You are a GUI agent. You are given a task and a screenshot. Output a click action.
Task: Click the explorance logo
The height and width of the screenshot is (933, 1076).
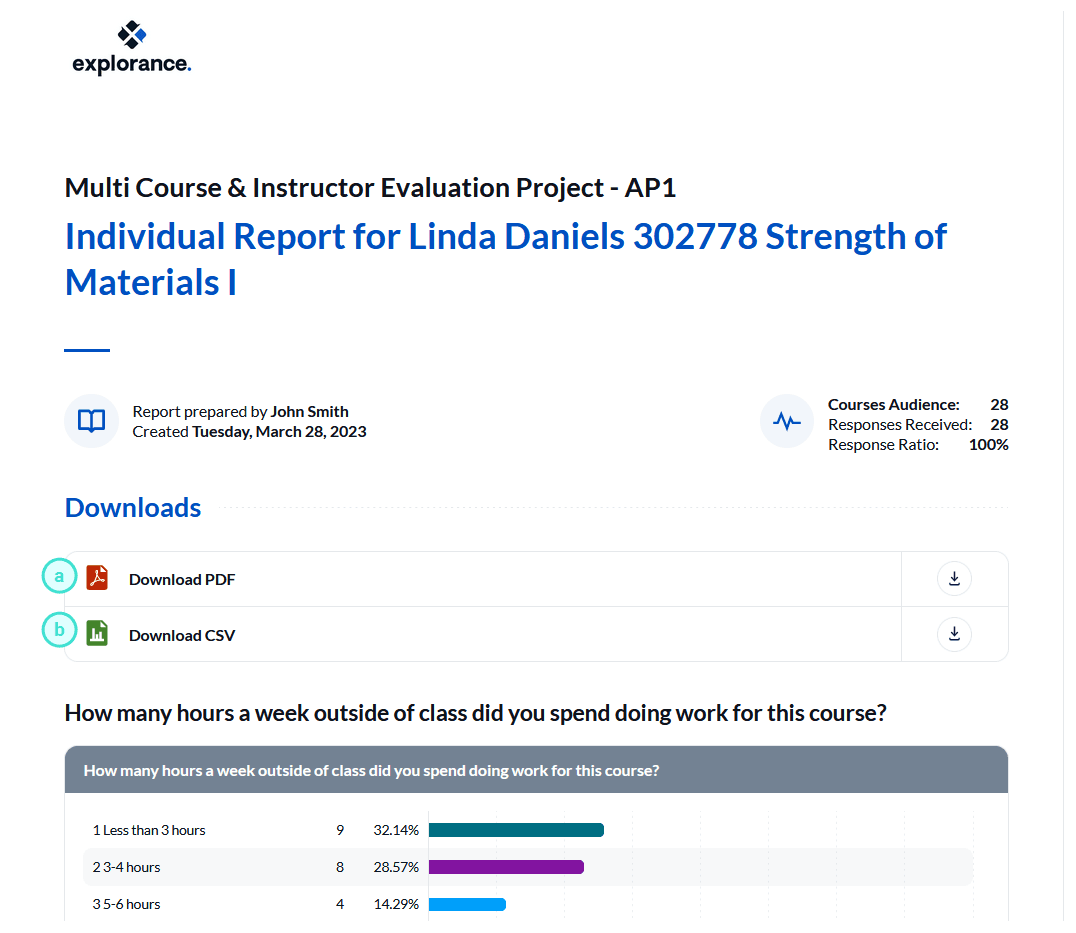131,49
